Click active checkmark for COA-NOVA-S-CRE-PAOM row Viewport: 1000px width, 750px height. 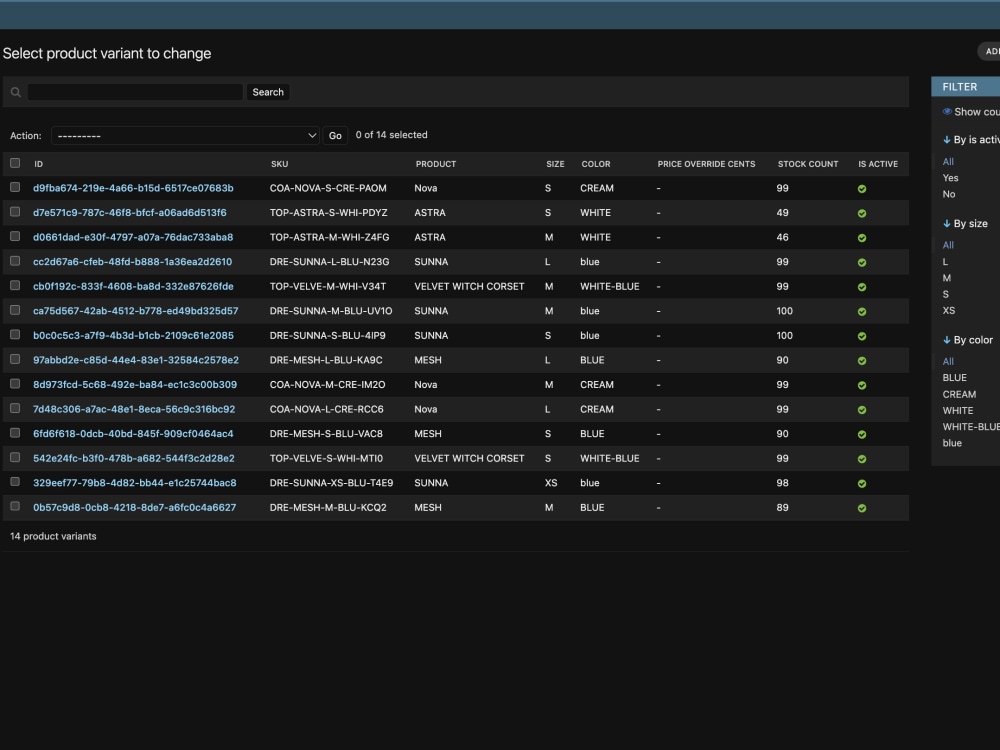point(862,189)
